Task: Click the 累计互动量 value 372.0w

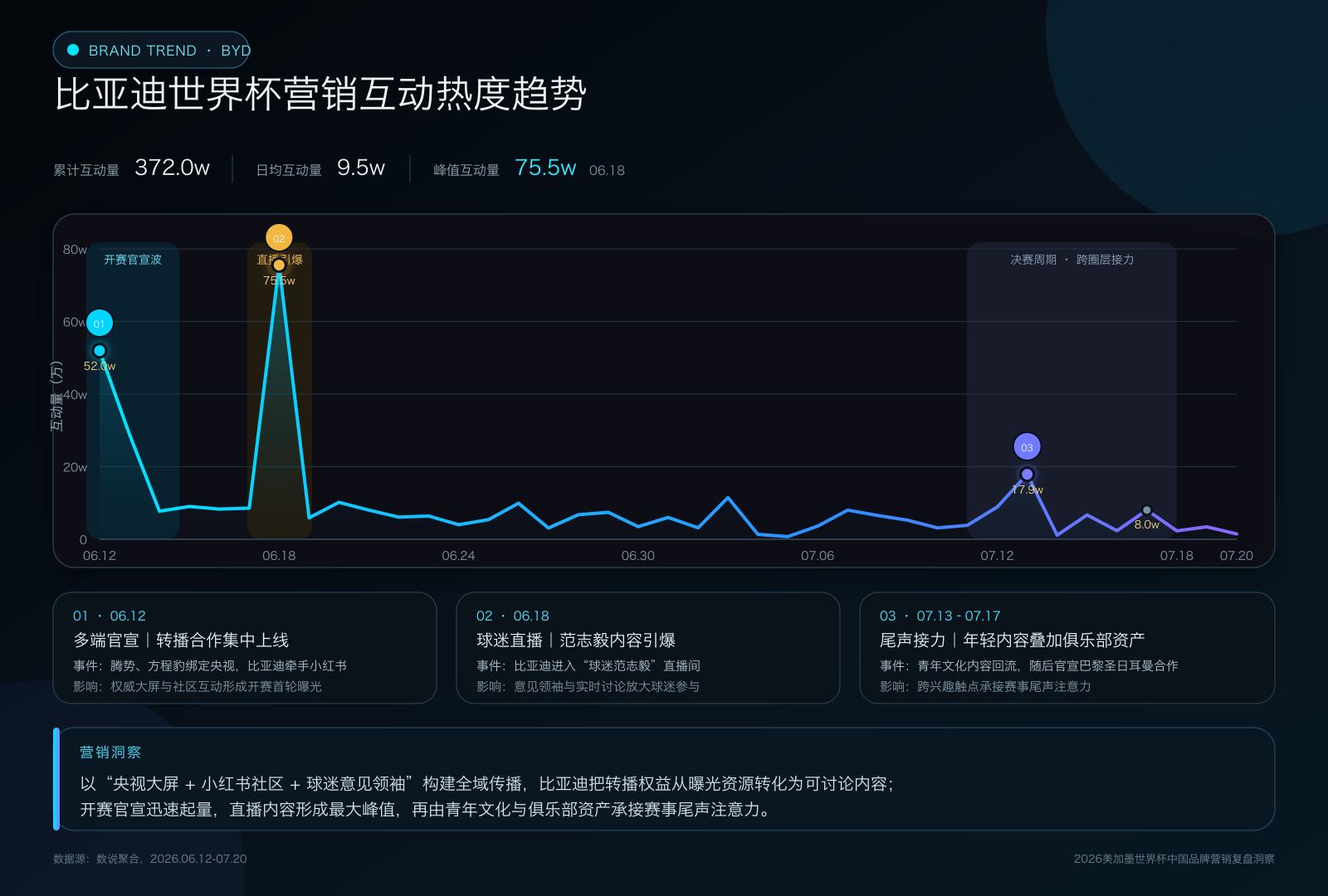Action: [x=173, y=168]
